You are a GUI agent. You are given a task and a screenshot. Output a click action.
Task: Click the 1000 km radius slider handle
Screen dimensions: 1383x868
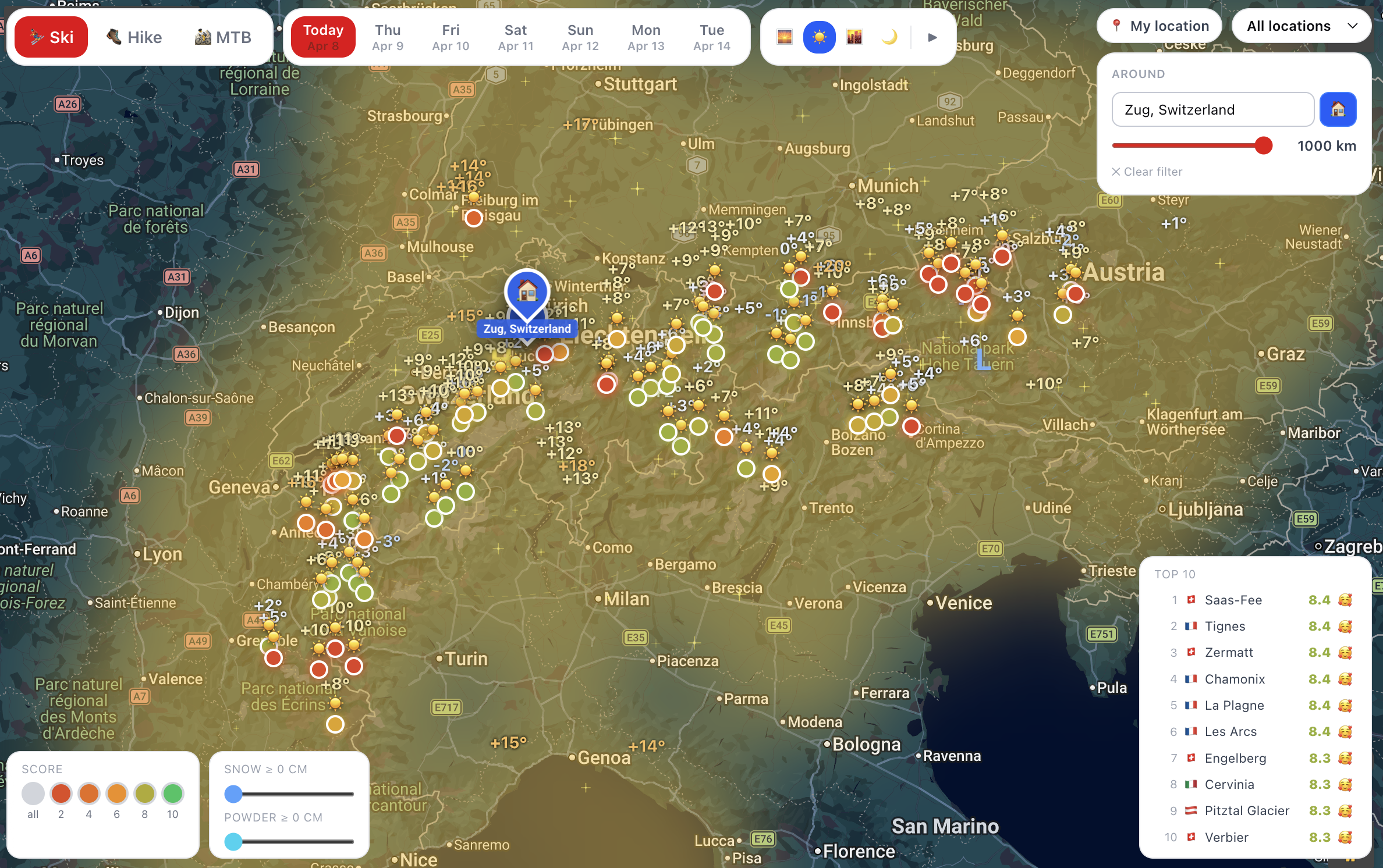tap(1263, 145)
